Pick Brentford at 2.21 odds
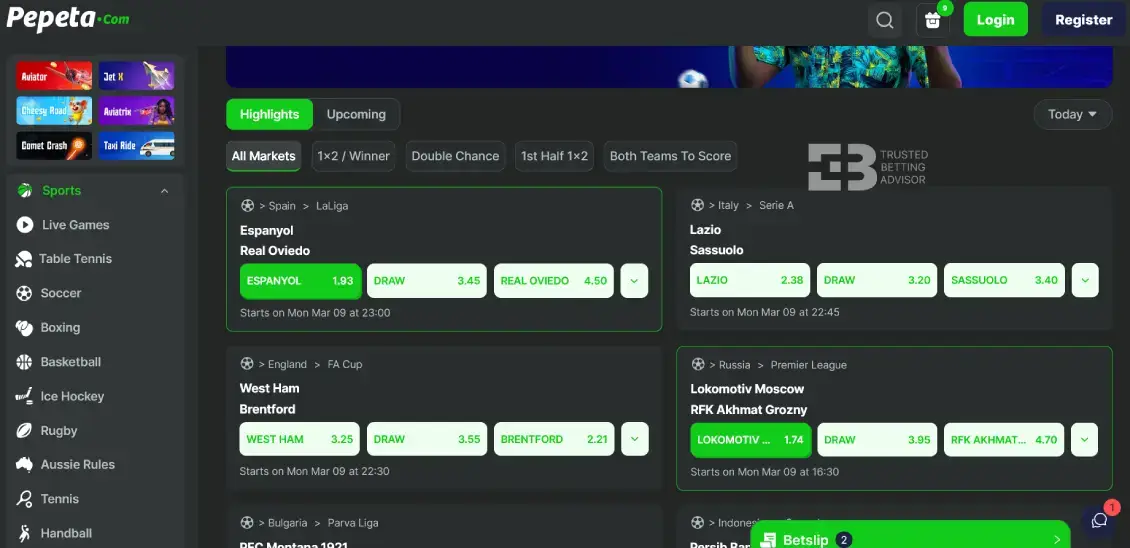 (x=553, y=438)
